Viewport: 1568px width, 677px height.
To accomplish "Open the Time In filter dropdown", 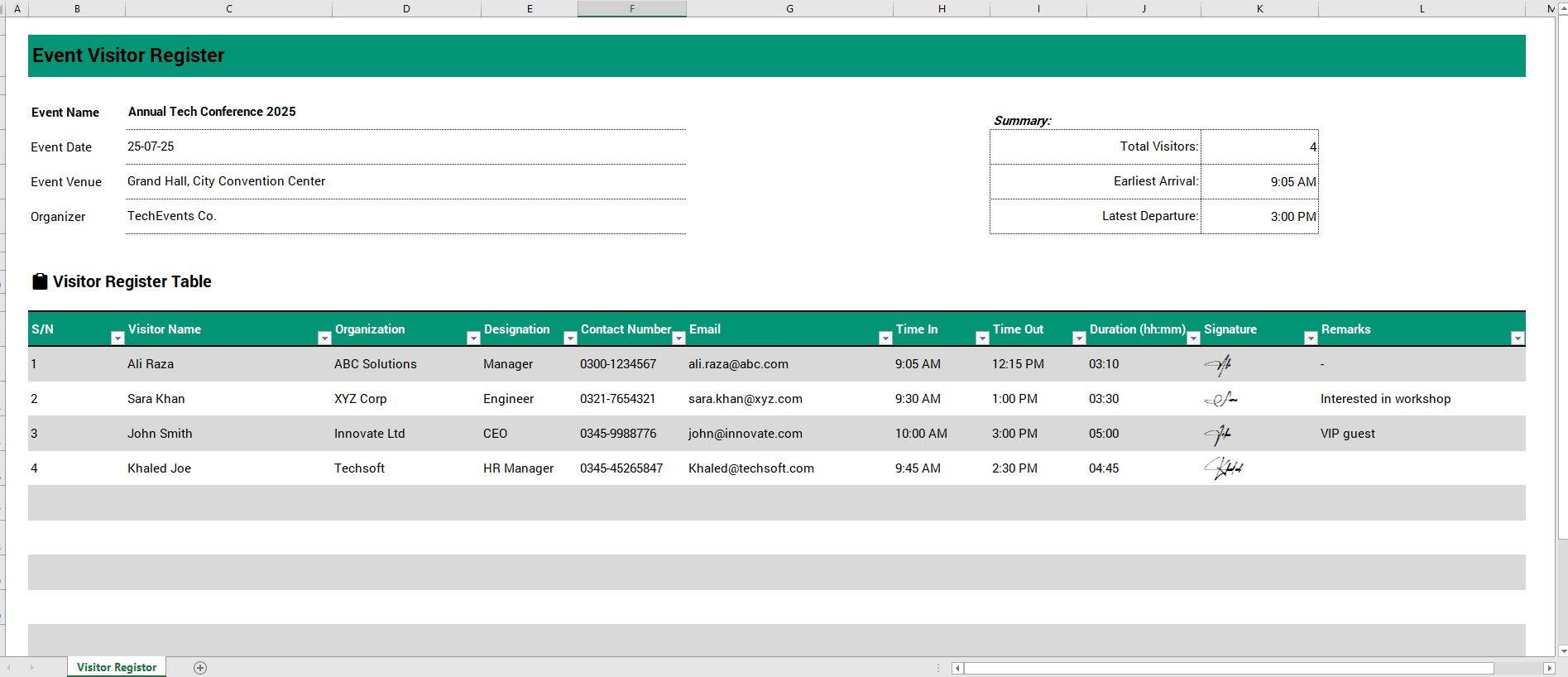I will [982, 338].
